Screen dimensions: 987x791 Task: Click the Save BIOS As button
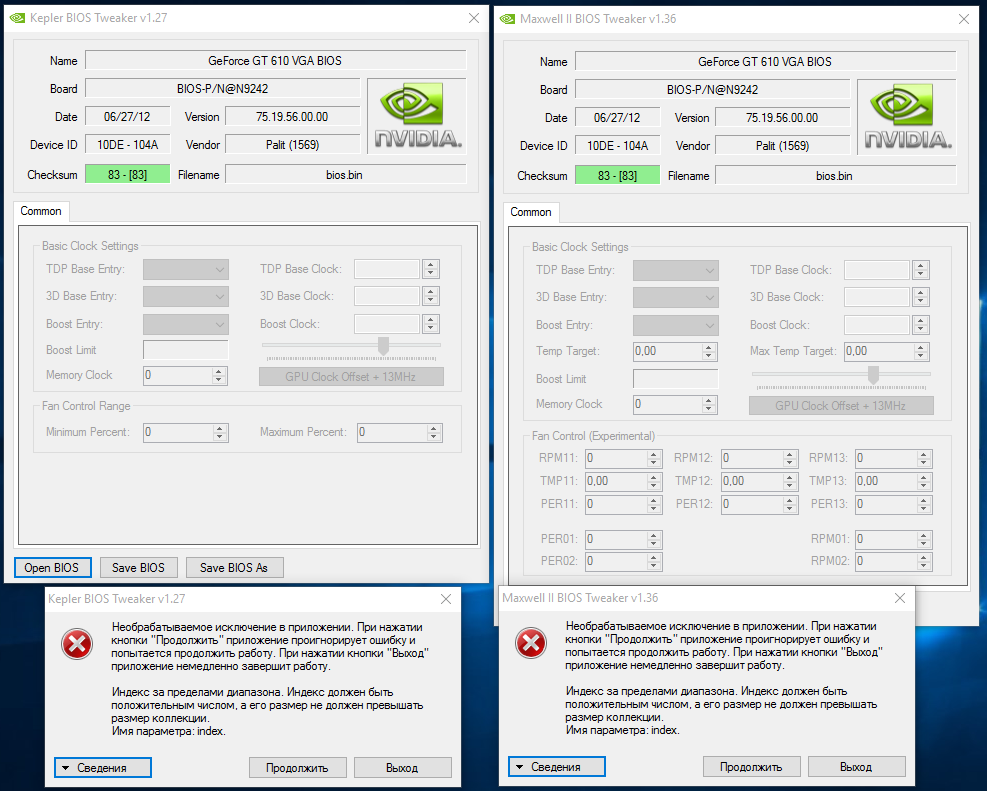point(234,568)
